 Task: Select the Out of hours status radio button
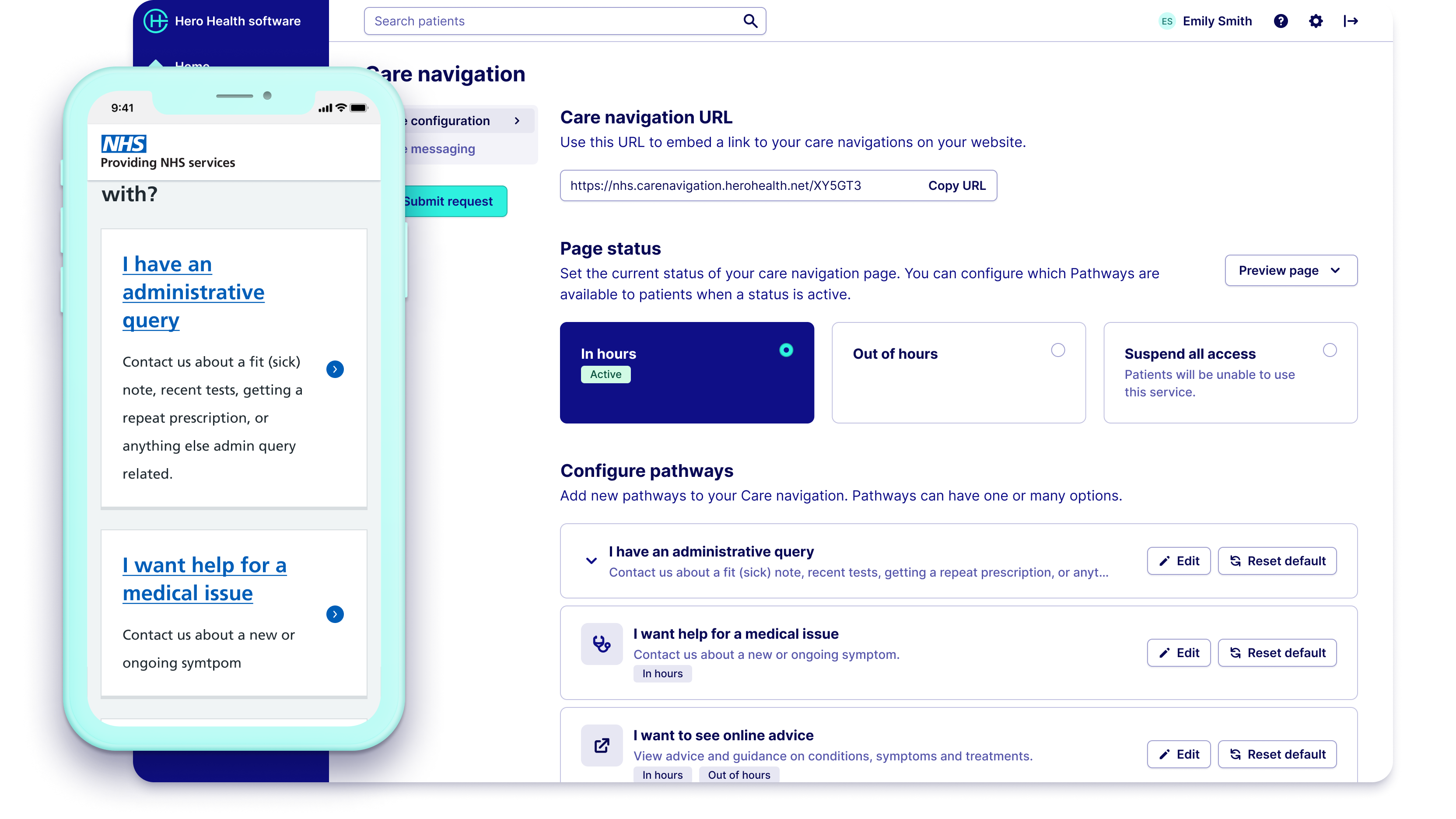click(x=1059, y=350)
